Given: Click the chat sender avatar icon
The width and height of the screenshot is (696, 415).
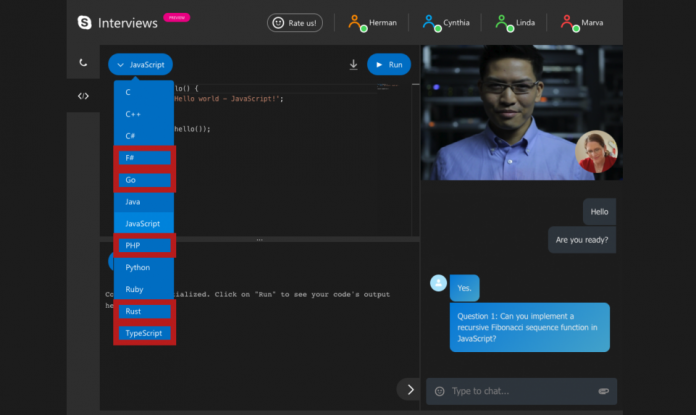Looking at the screenshot, I should pos(438,283).
